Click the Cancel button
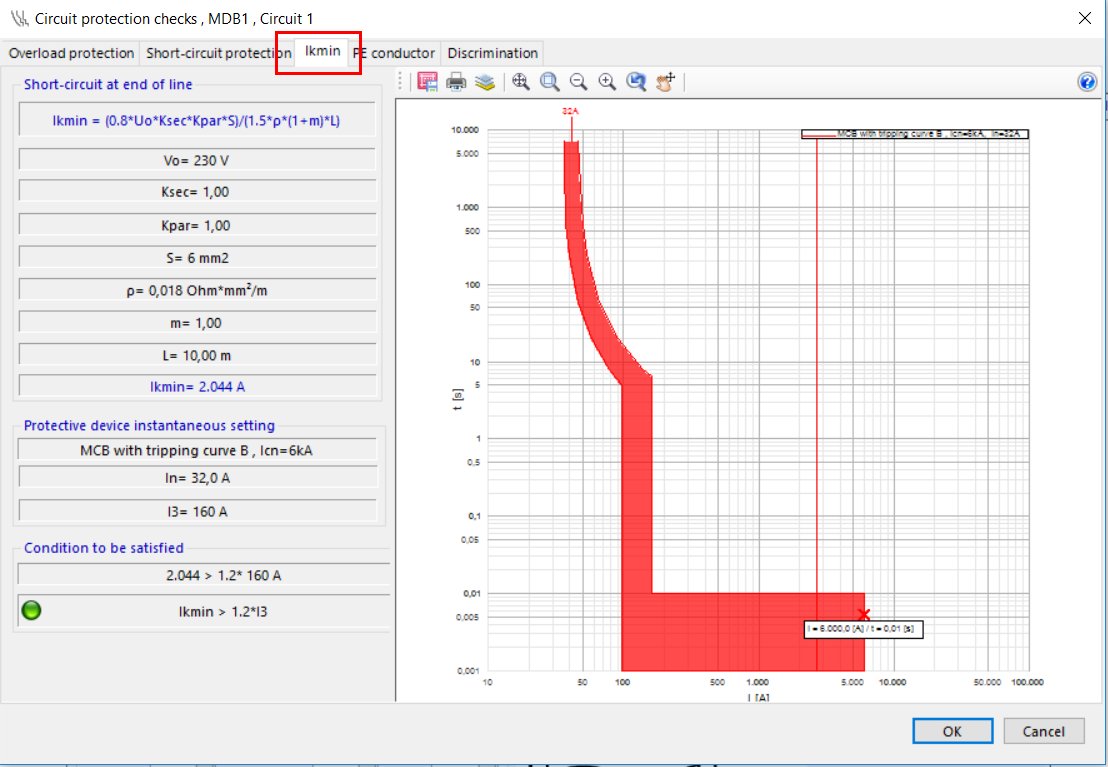Screen dimensions: 1108x767 point(1043,731)
